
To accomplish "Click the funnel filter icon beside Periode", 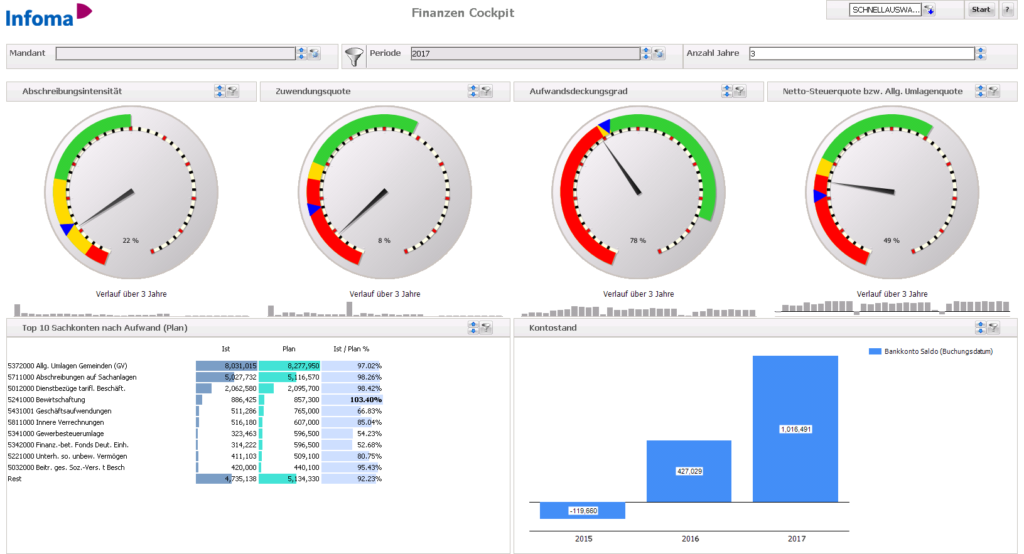I will [354, 56].
